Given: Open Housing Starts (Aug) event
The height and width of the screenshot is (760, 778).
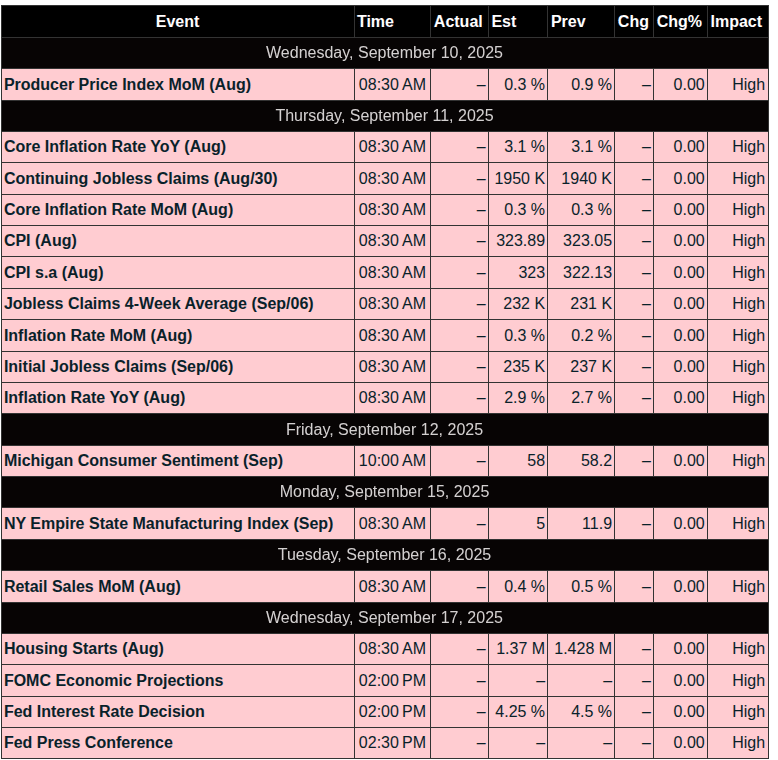Looking at the screenshot, I should click(x=84, y=649).
